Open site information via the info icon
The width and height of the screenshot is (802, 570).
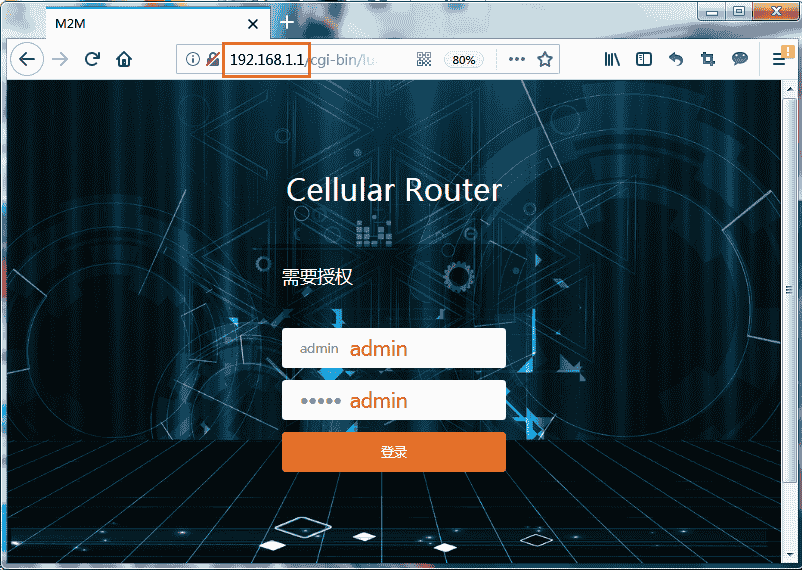(x=193, y=59)
